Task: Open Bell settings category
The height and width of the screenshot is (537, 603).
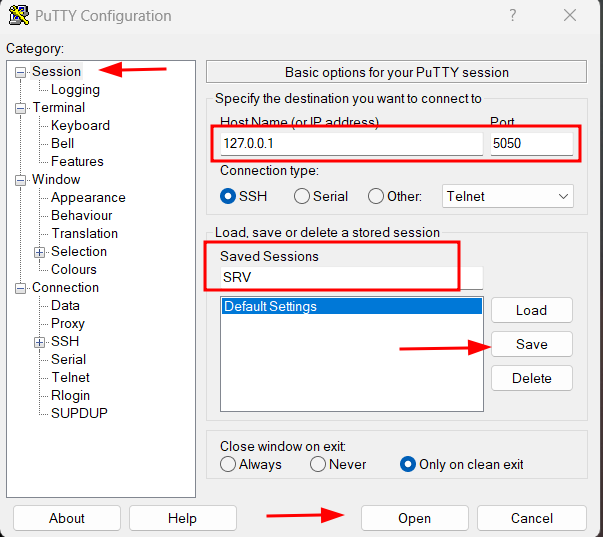Action: (62, 143)
